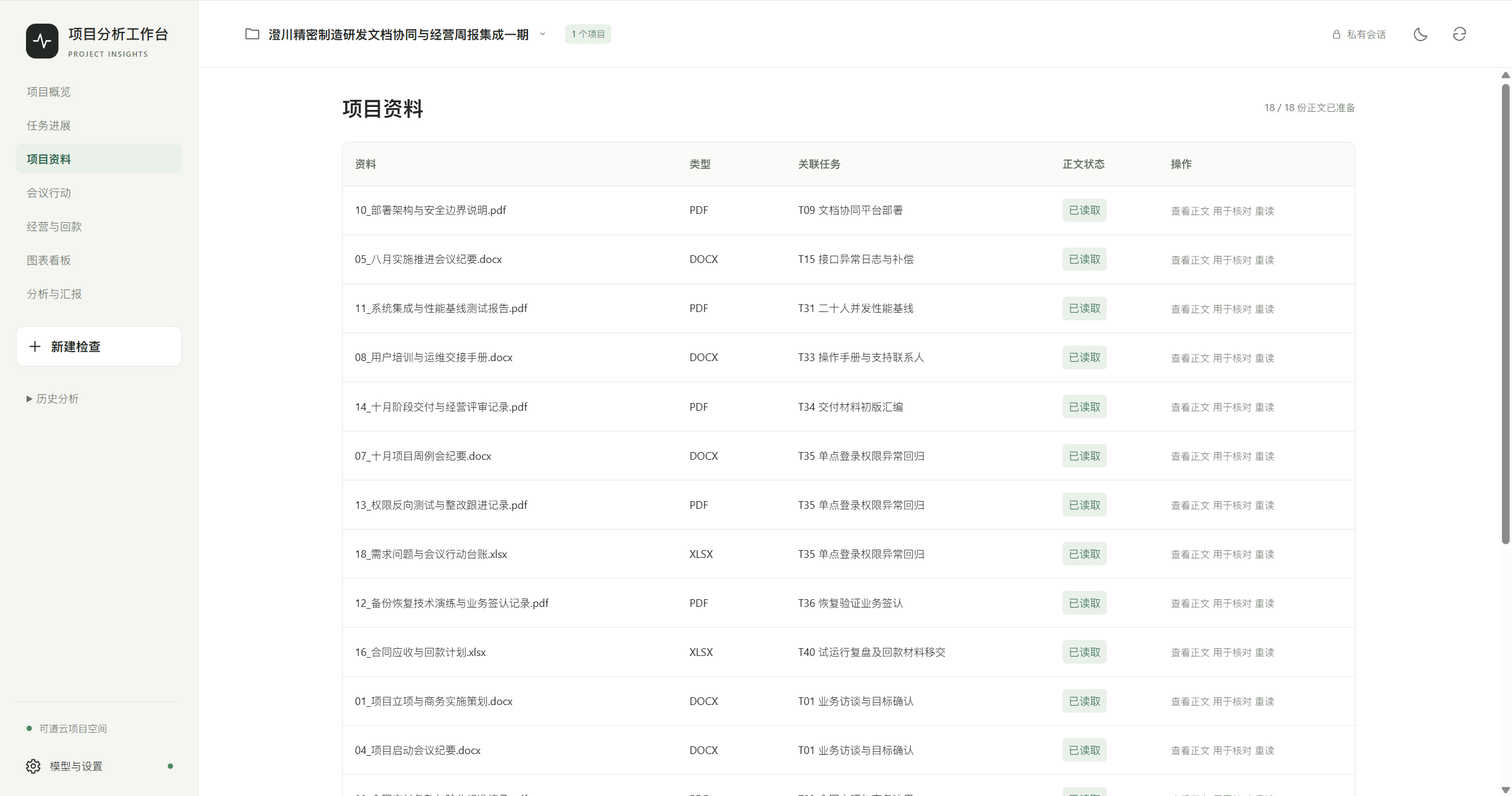Click 查看正文 for 16_合同应收与回款计划.xlsx
1512x796 pixels.
(x=1190, y=652)
